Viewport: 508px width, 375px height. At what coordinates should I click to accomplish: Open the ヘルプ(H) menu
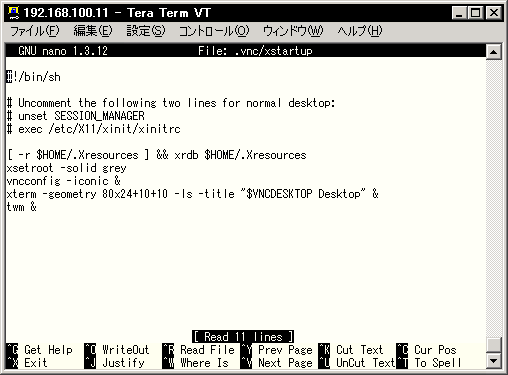(x=360, y=31)
